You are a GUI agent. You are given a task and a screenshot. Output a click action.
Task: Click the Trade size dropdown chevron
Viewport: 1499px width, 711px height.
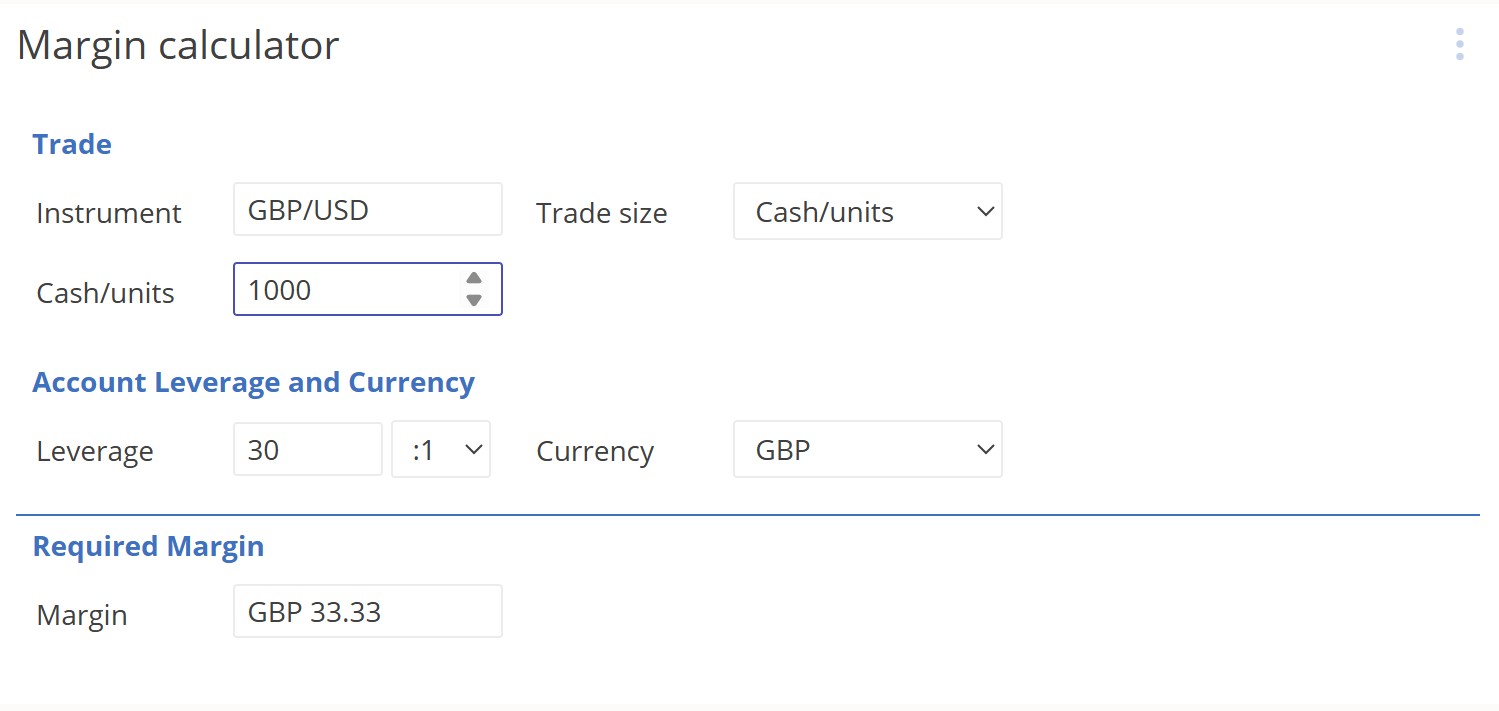point(985,211)
